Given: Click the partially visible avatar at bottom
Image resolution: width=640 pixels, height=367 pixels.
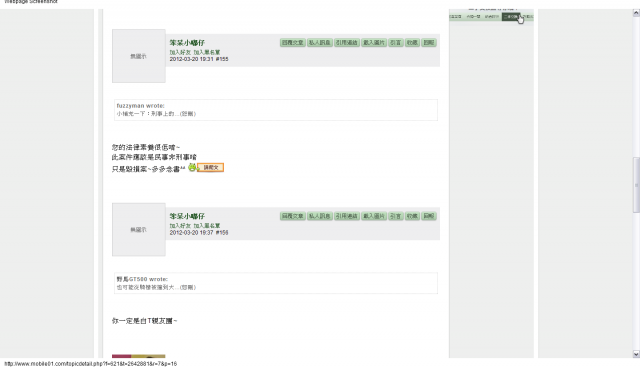Looking at the screenshot, I should coord(139,356).
